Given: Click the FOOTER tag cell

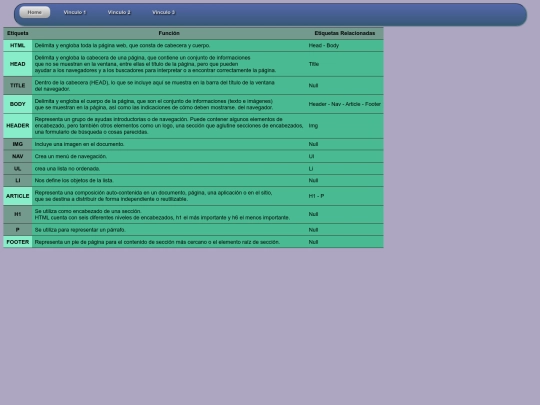Looking at the screenshot, I should point(18,242).
